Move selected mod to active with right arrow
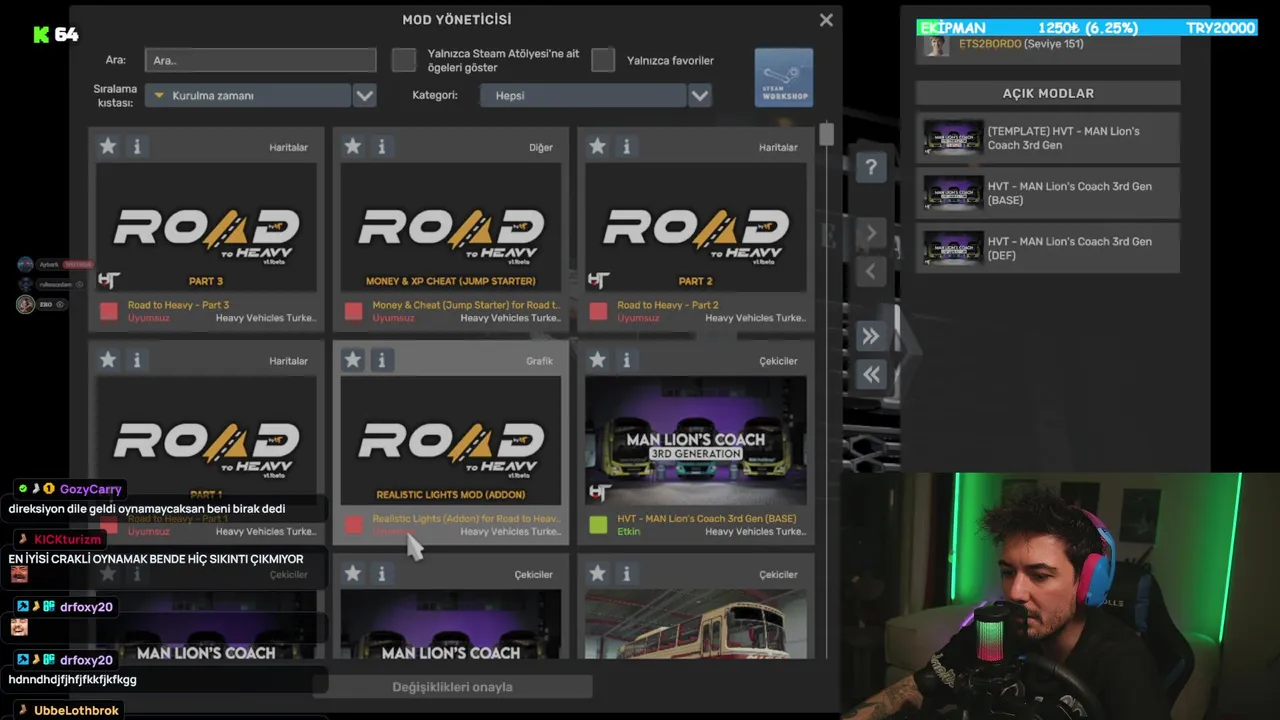The height and width of the screenshot is (720, 1280). [871, 233]
